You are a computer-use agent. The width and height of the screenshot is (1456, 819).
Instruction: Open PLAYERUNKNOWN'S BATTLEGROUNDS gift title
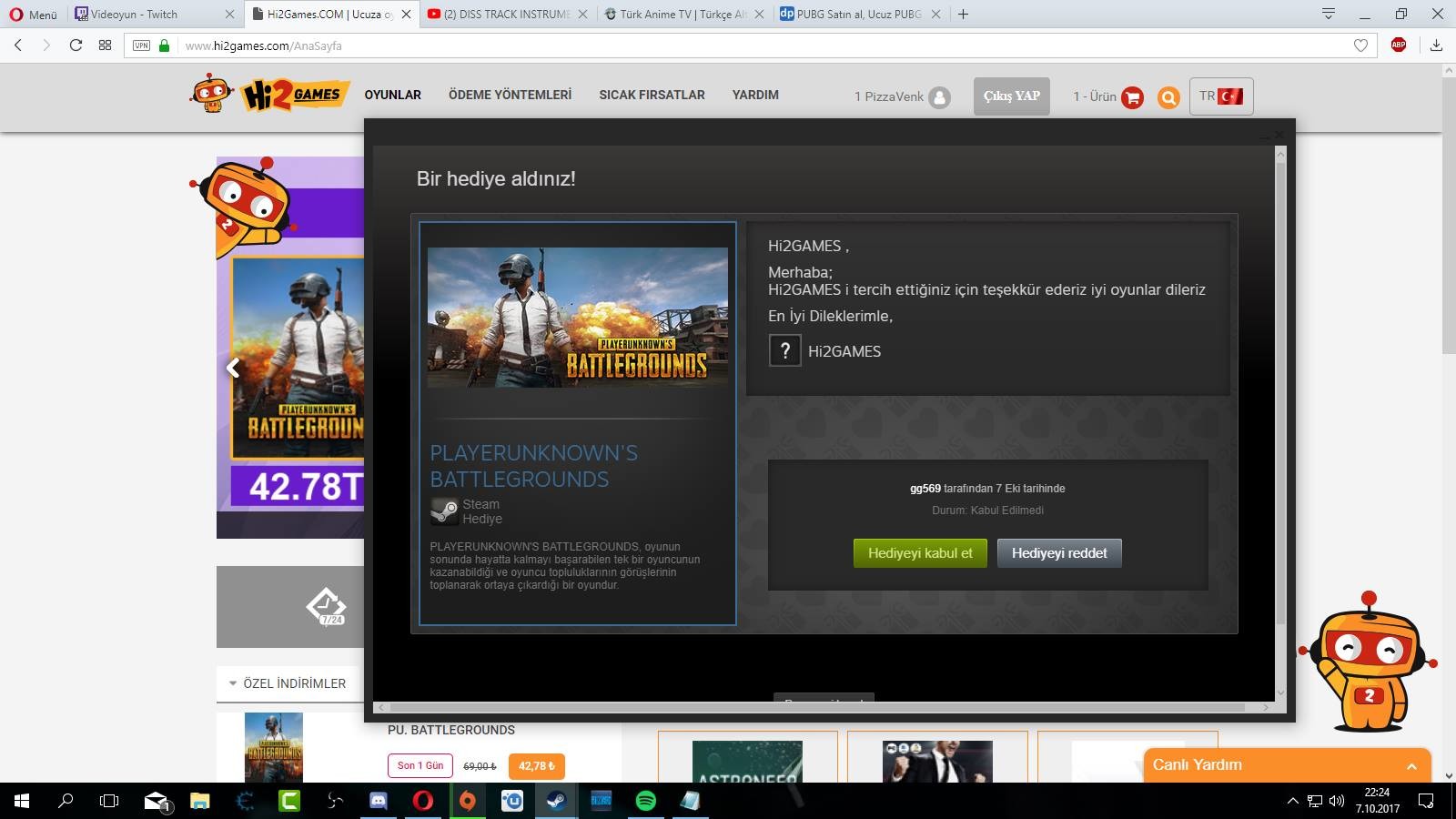[533, 466]
